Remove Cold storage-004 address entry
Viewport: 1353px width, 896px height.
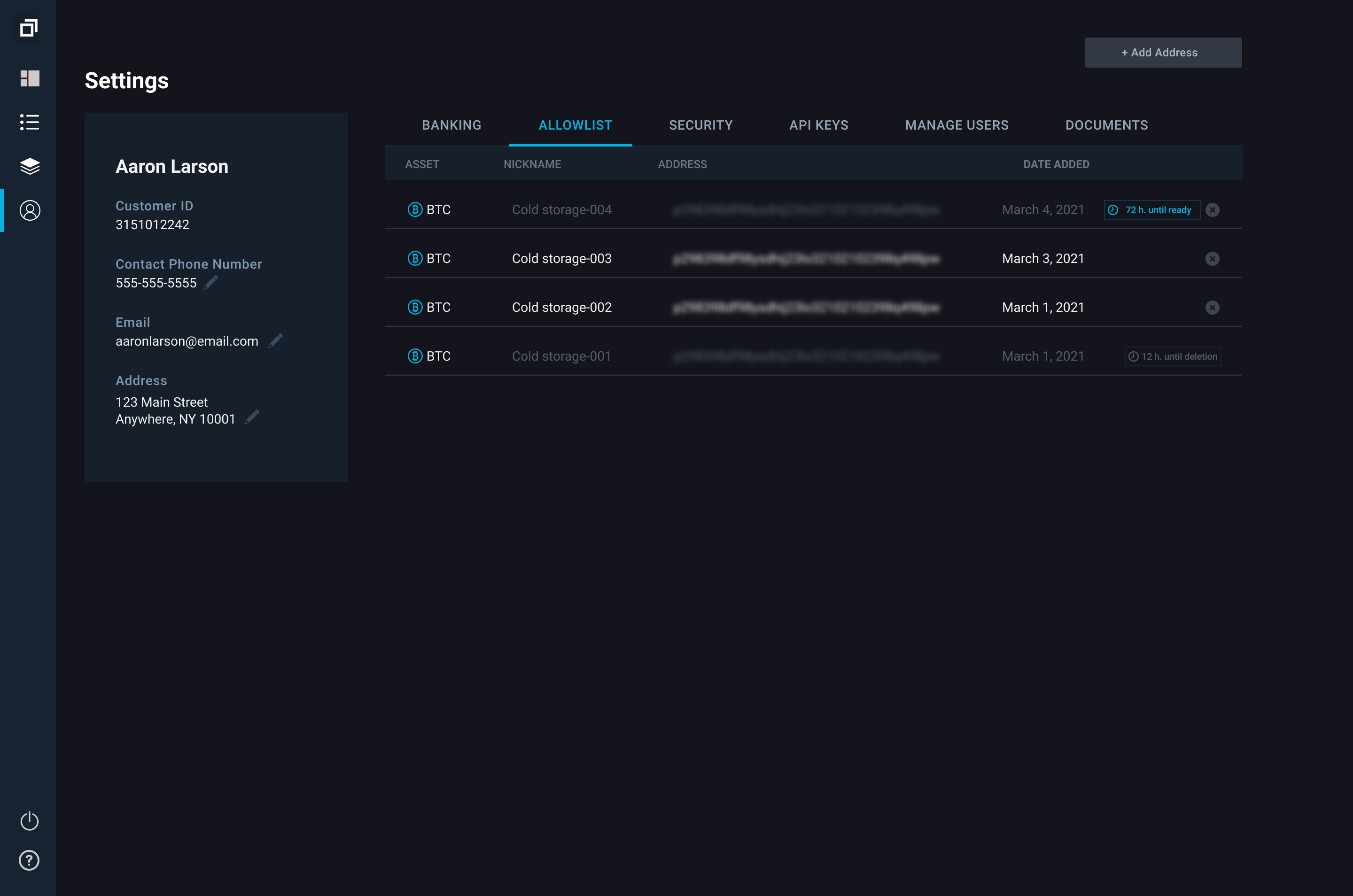pyautogui.click(x=1212, y=210)
